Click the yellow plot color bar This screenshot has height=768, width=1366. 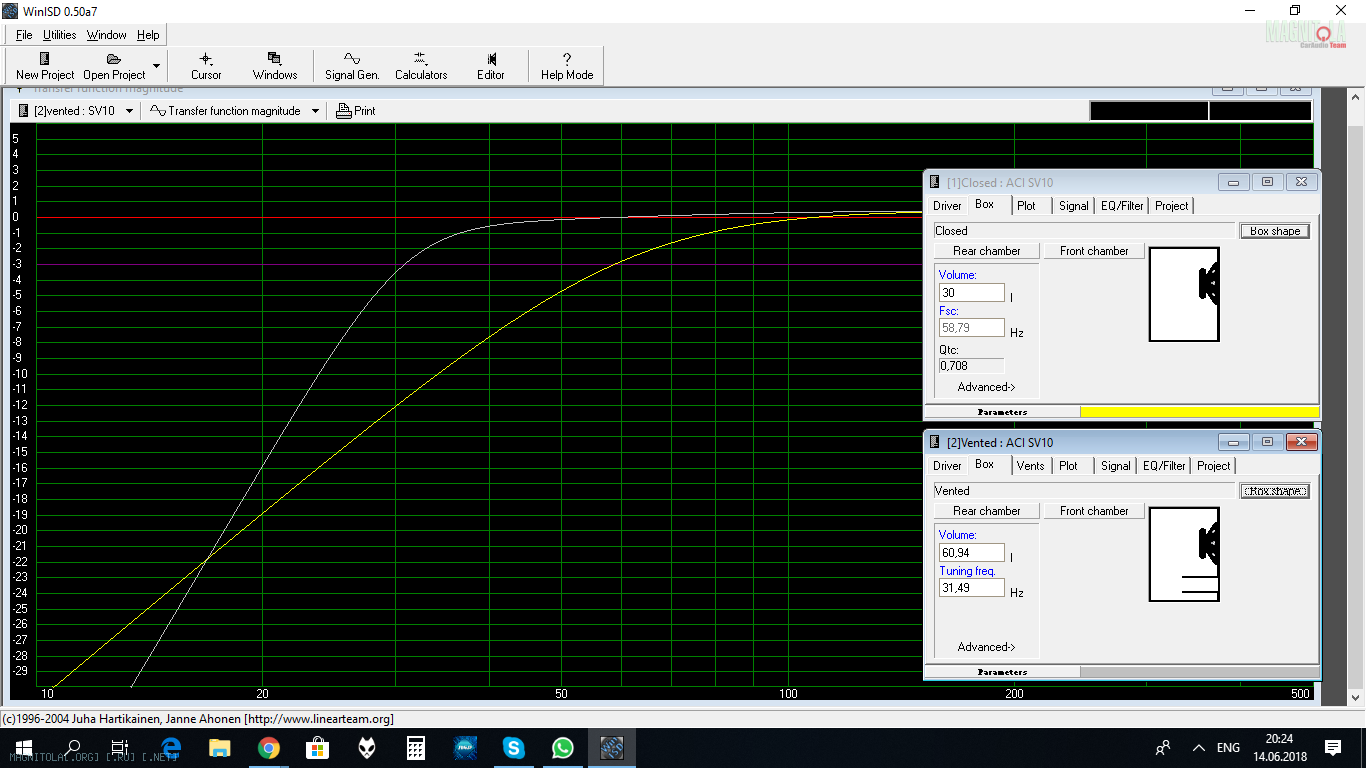click(x=1199, y=412)
